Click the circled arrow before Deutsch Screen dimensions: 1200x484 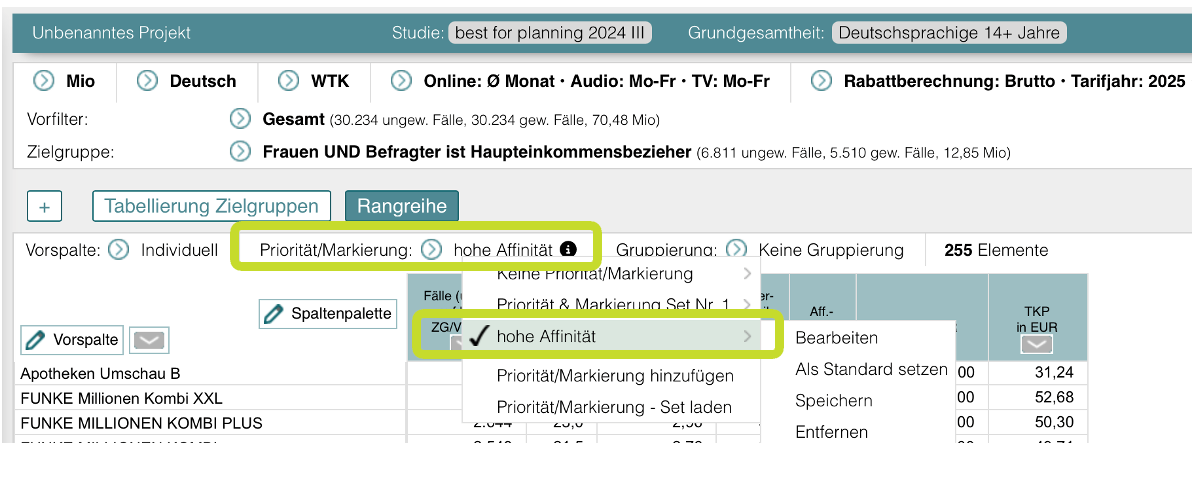[148, 81]
